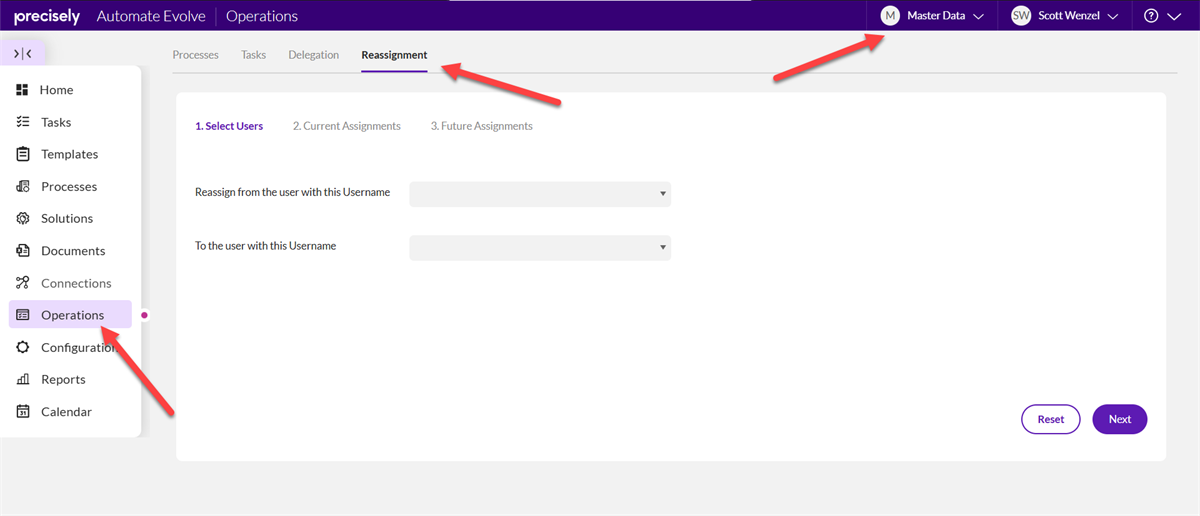Viewport: 1200px width, 516px height.
Task: Switch to the Tasks tab
Action: tap(254, 55)
